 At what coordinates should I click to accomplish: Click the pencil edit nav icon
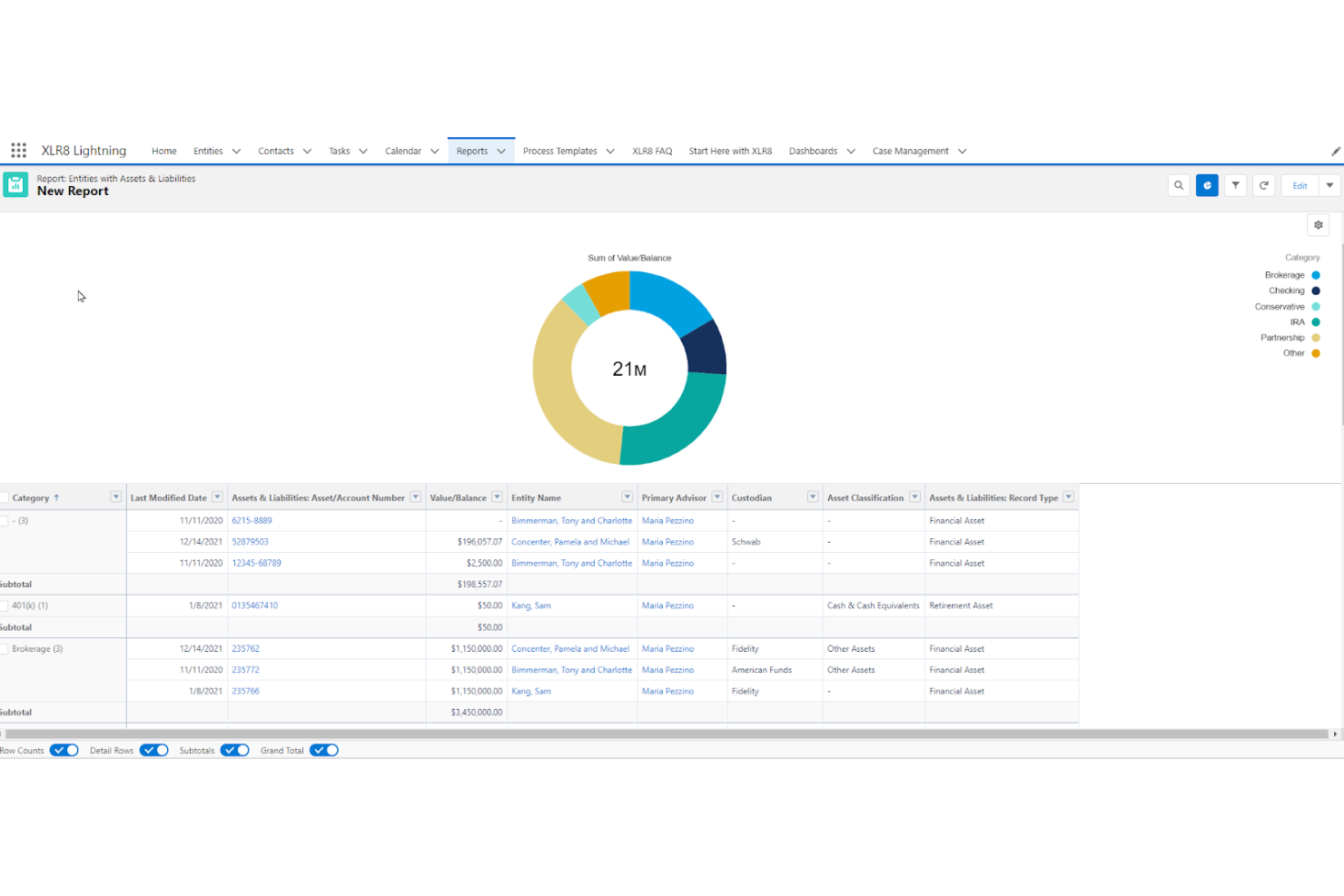tap(1336, 152)
